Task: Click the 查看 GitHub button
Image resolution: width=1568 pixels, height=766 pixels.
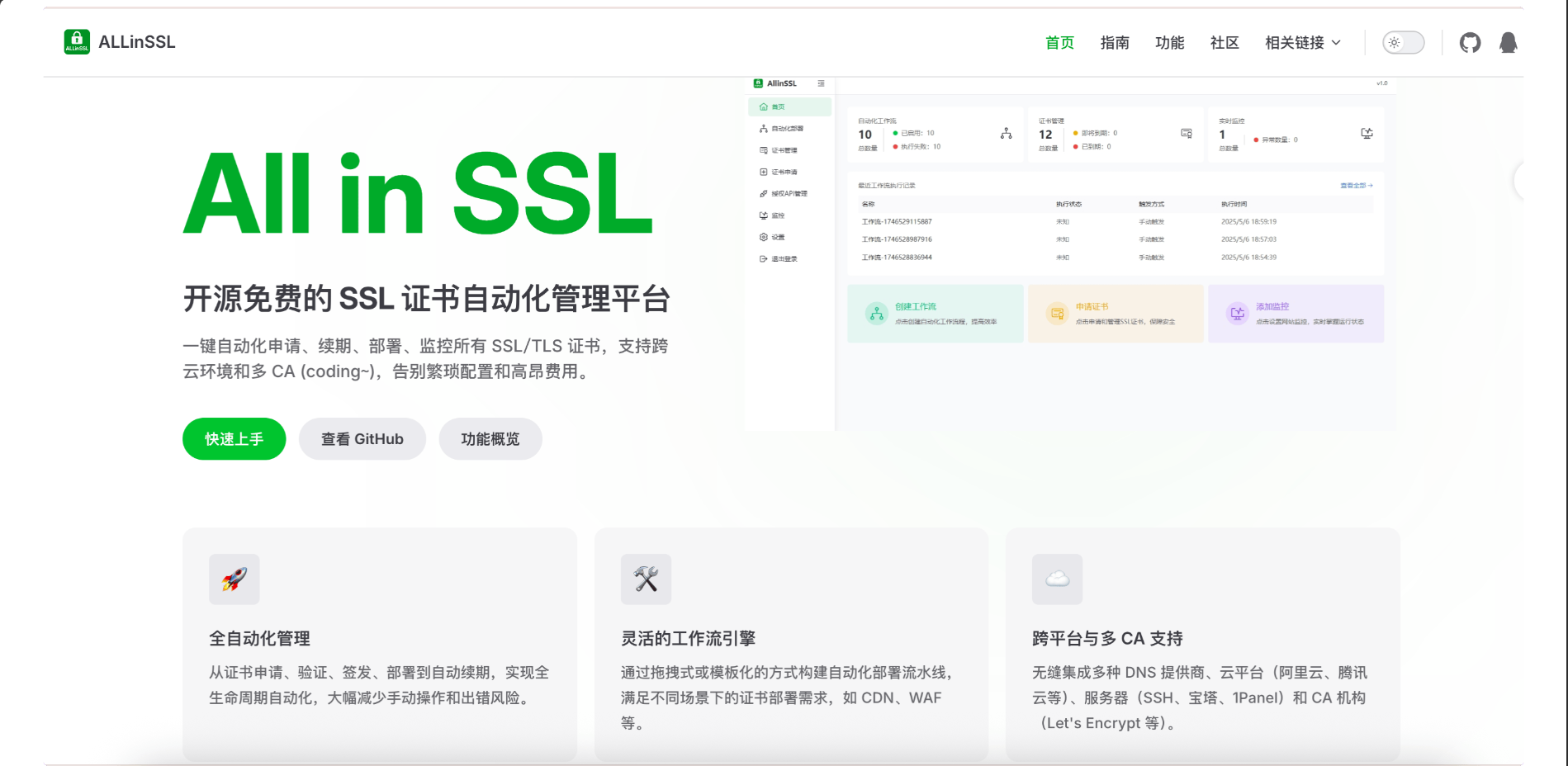Action: click(x=362, y=439)
